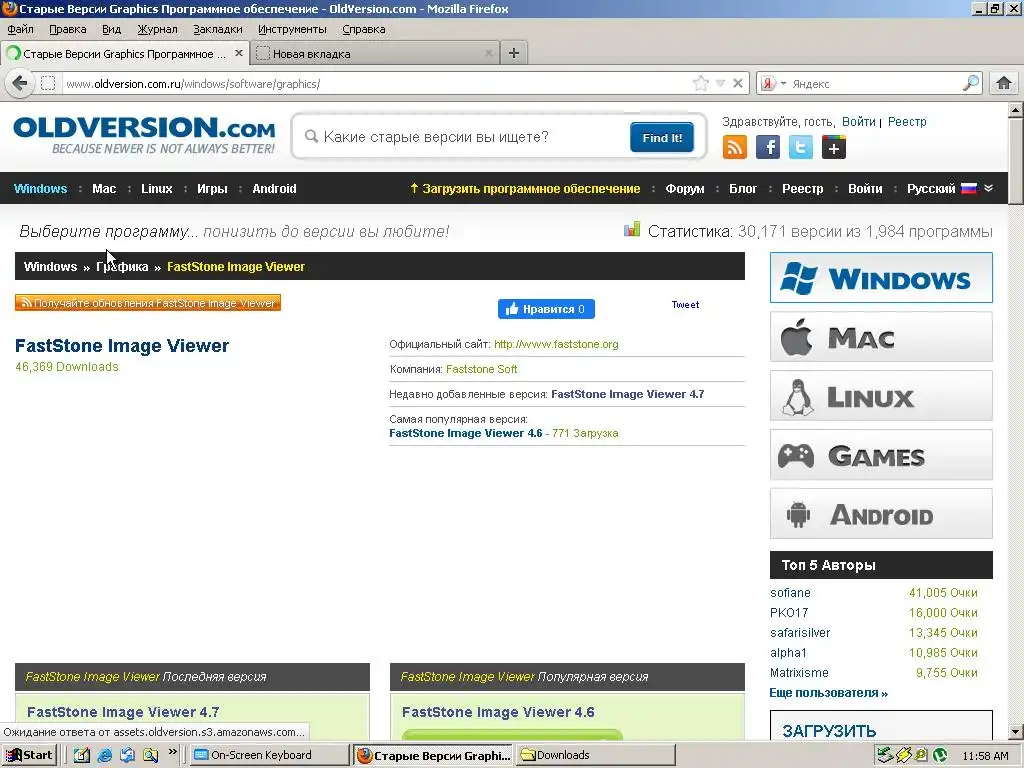Click page scrollbar down arrow
Viewport: 1024px width, 768px height.
(1016, 732)
